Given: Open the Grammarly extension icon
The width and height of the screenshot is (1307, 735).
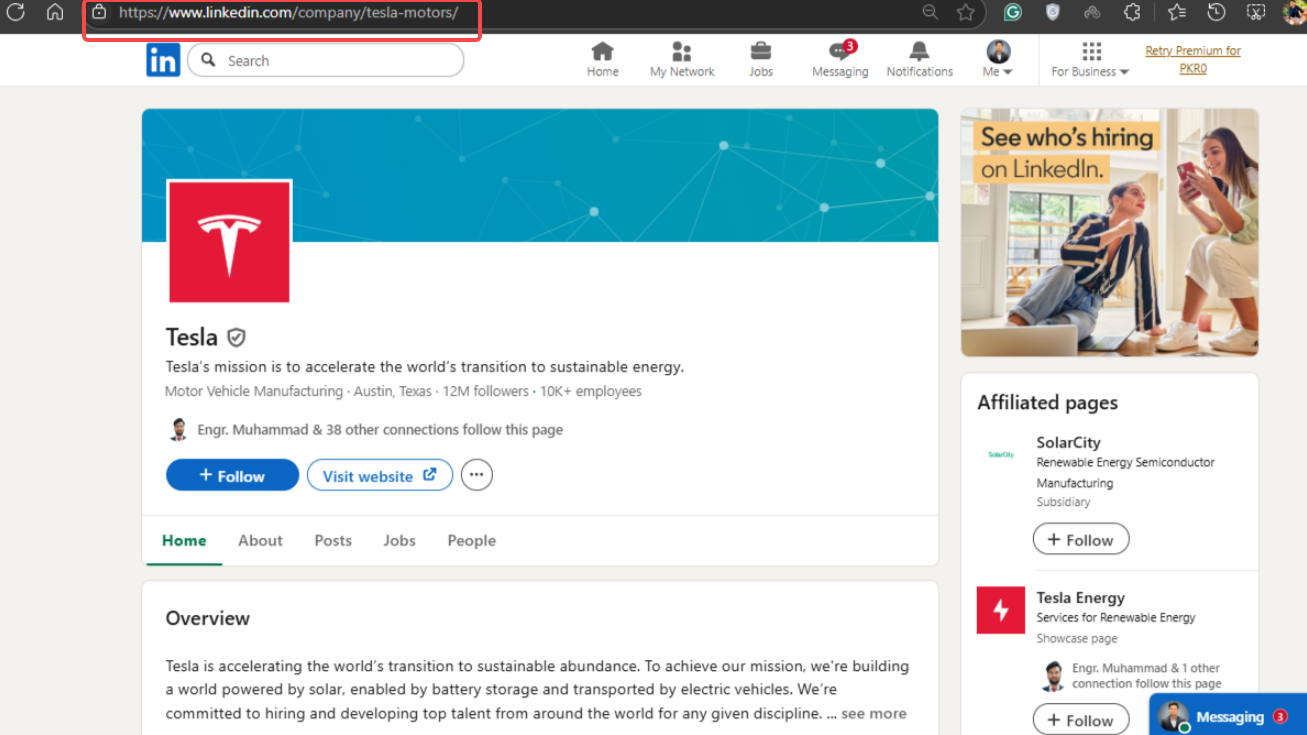Looking at the screenshot, I should (1013, 12).
